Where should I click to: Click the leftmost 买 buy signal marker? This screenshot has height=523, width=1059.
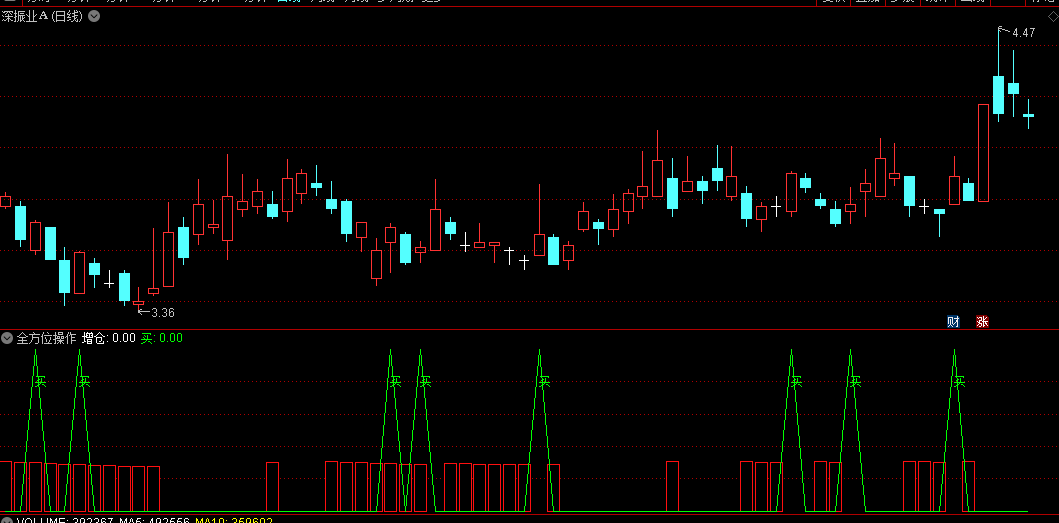[x=41, y=382]
